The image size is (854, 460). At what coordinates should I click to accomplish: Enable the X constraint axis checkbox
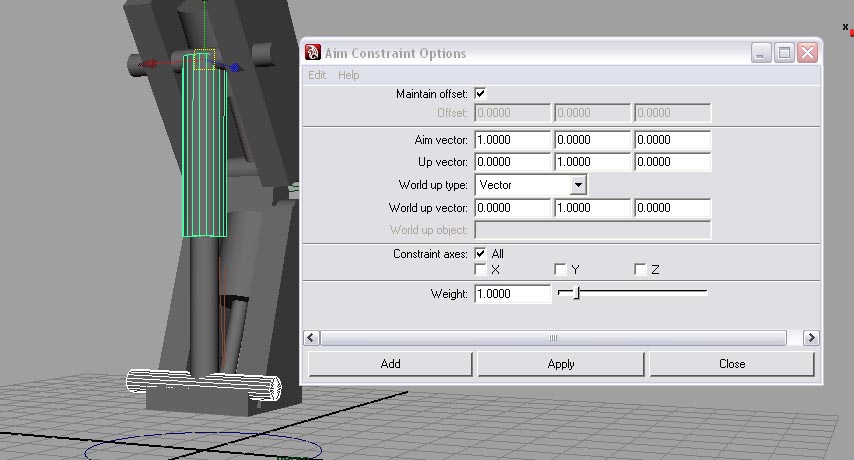(480, 269)
